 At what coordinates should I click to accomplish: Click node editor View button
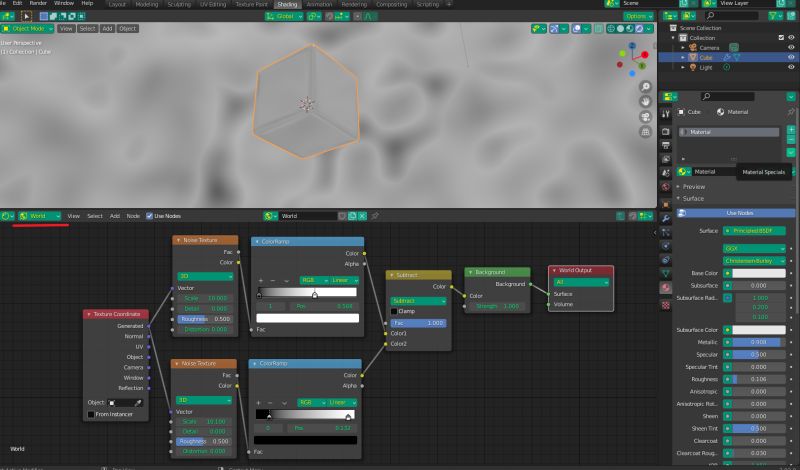click(x=74, y=216)
